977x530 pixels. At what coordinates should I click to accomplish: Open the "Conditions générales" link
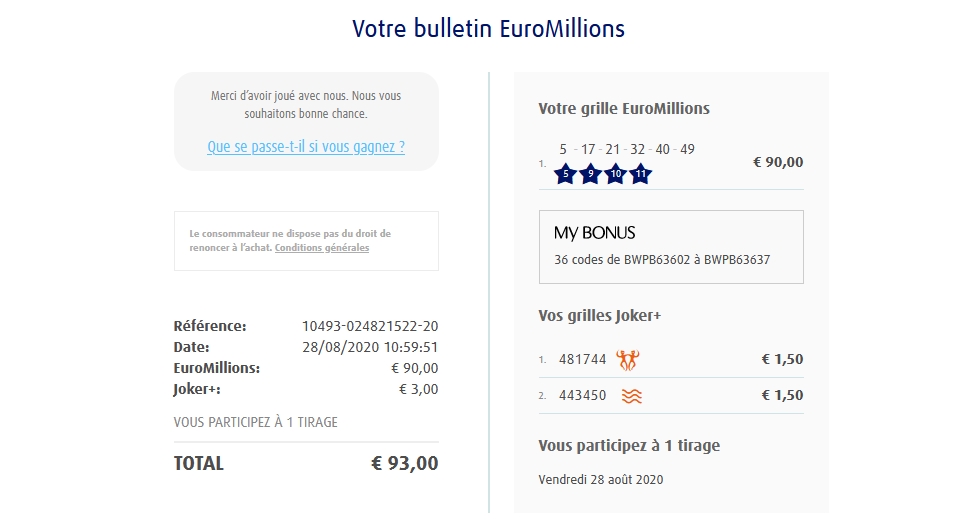point(322,247)
